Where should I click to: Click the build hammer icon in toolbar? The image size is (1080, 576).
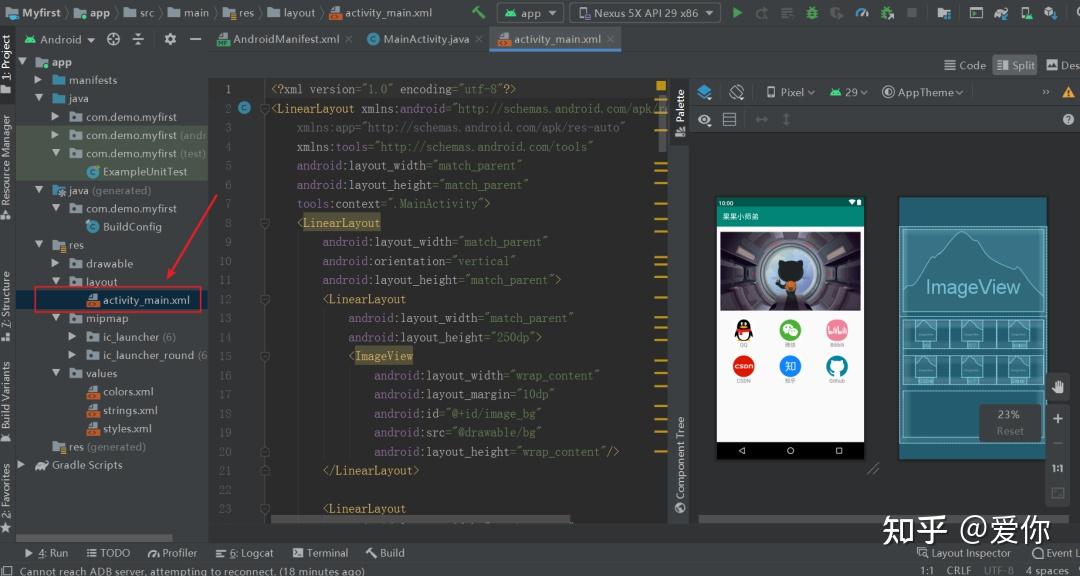coord(478,12)
